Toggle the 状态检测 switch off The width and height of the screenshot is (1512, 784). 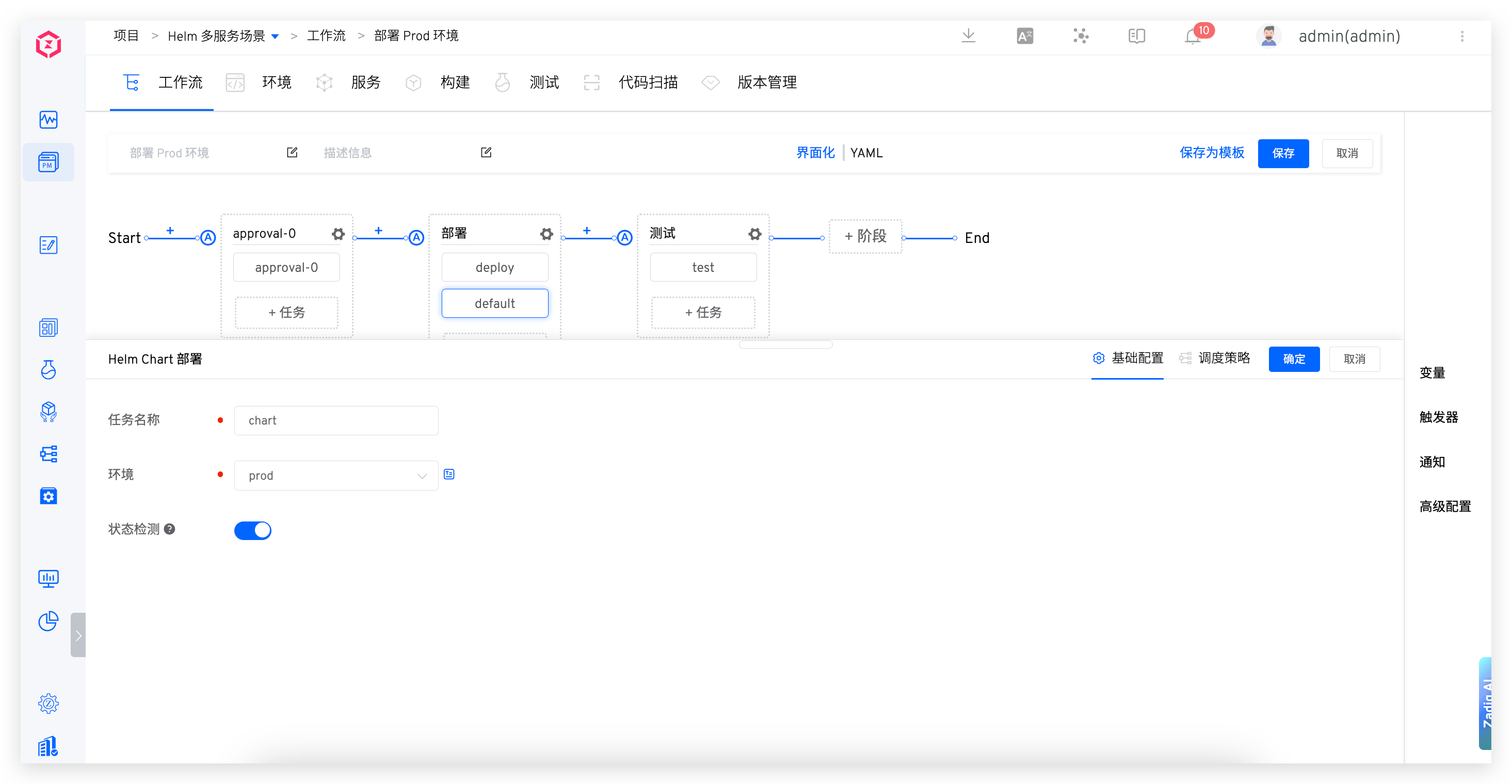pyautogui.click(x=253, y=531)
